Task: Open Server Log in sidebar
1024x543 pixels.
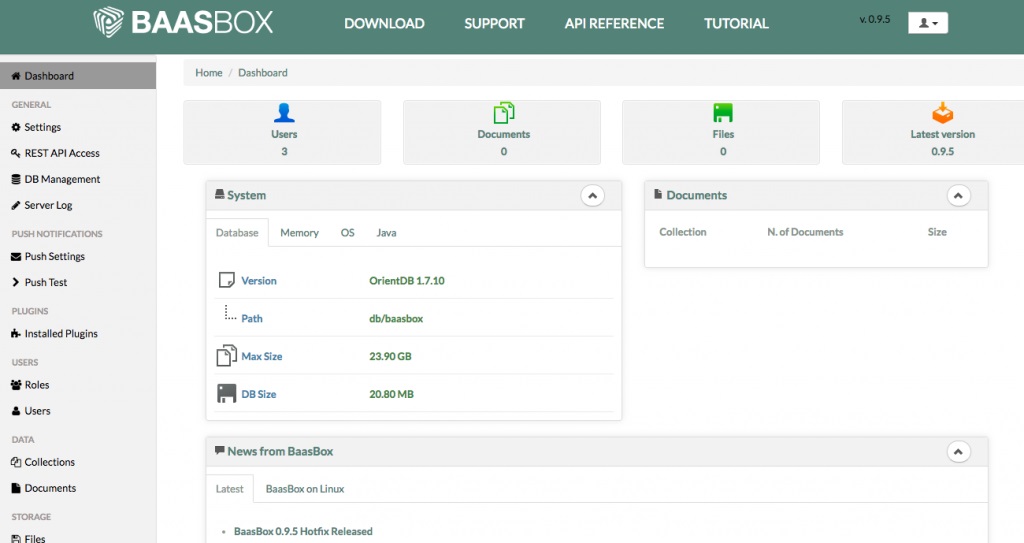Action: click(48, 205)
